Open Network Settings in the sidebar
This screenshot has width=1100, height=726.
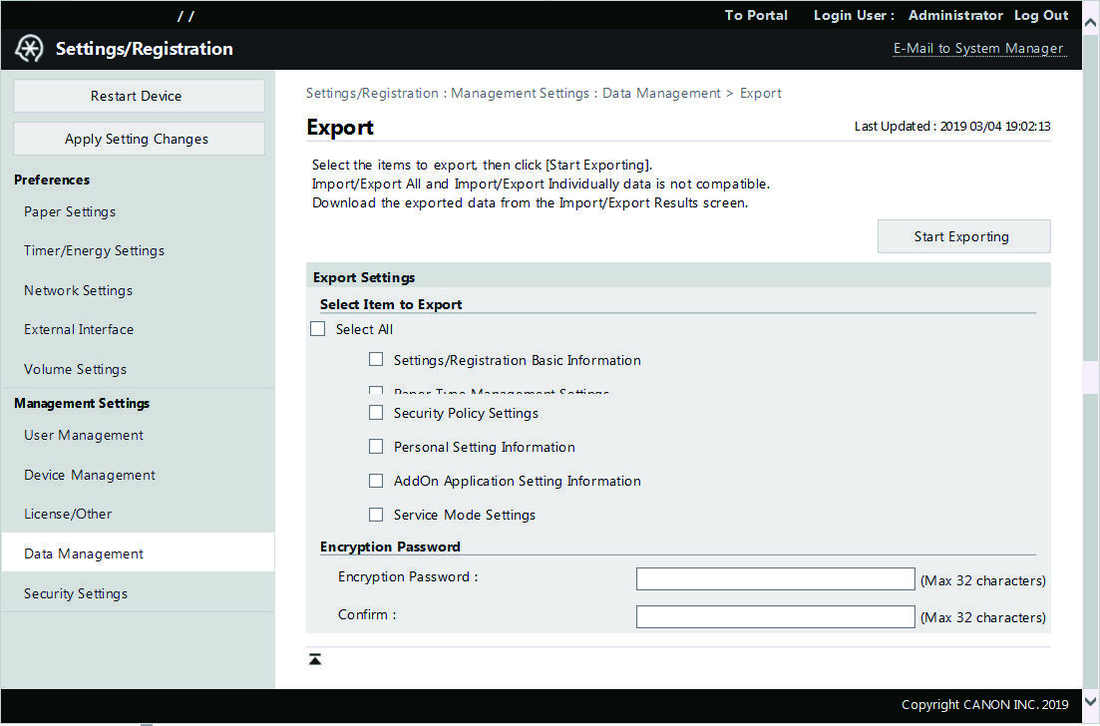point(78,290)
